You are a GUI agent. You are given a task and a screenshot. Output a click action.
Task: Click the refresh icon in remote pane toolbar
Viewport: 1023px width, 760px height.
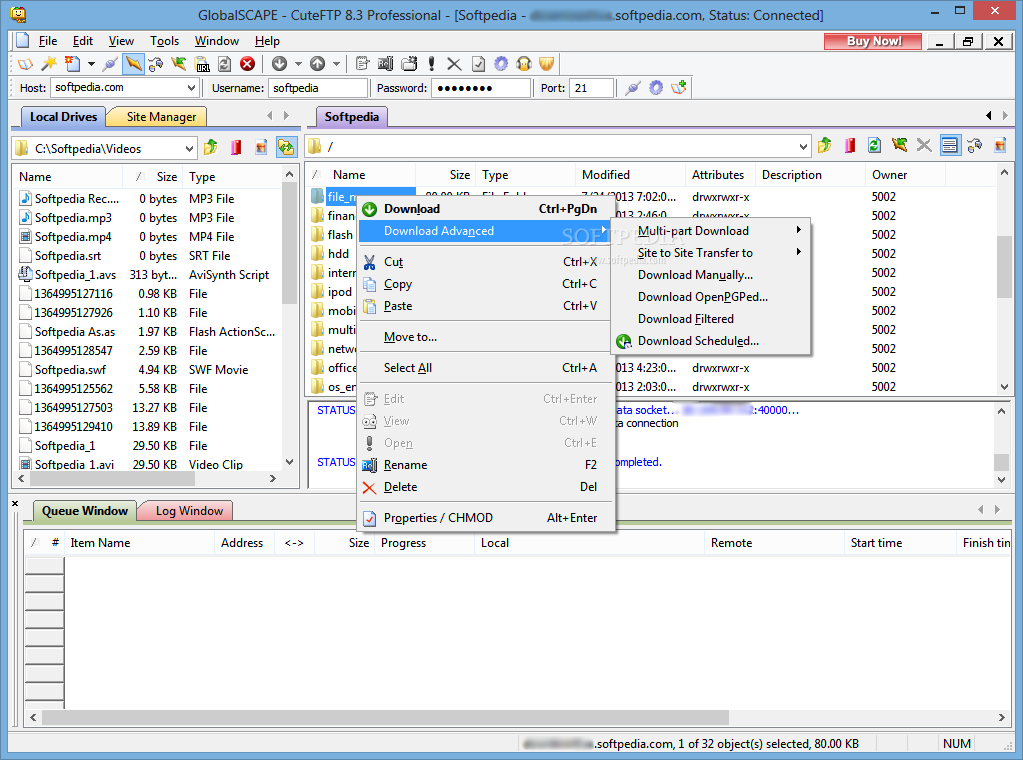pos(874,146)
